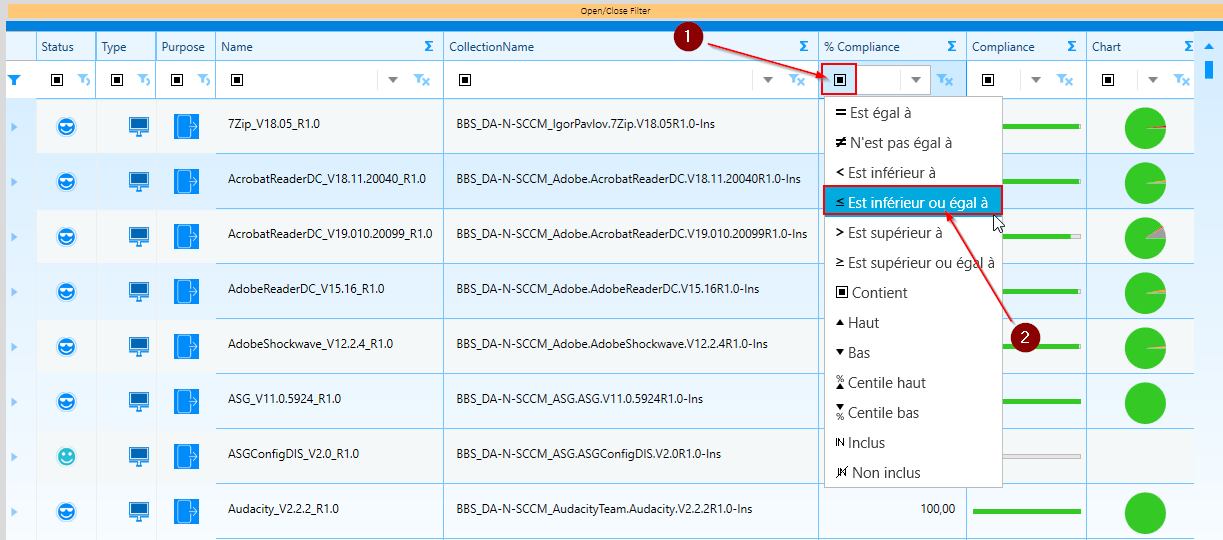The height and width of the screenshot is (540, 1223).
Task: Clear the Name column filter
Action: click(422, 80)
